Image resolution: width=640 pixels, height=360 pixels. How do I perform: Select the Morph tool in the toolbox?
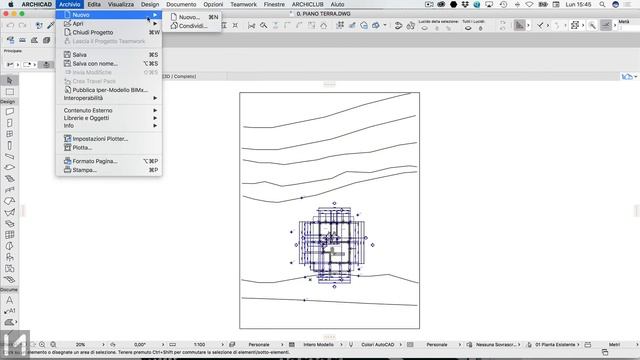(10, 246)
